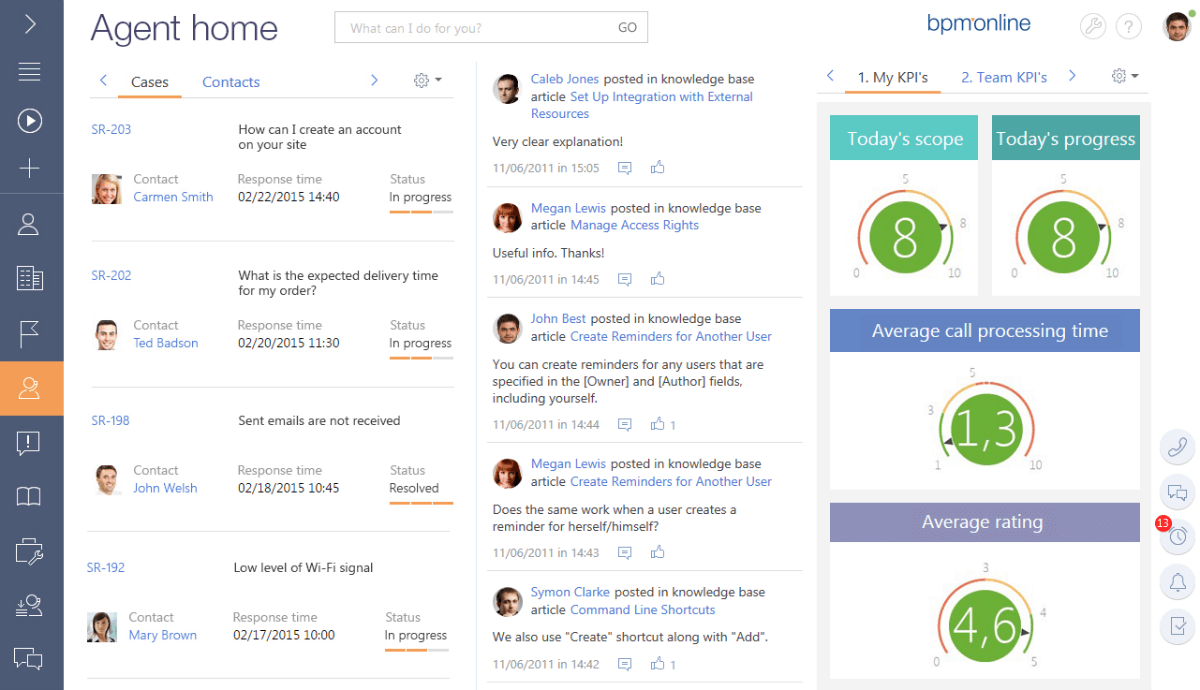Click the SR-198 Resolved status bar

coord(421,502)
